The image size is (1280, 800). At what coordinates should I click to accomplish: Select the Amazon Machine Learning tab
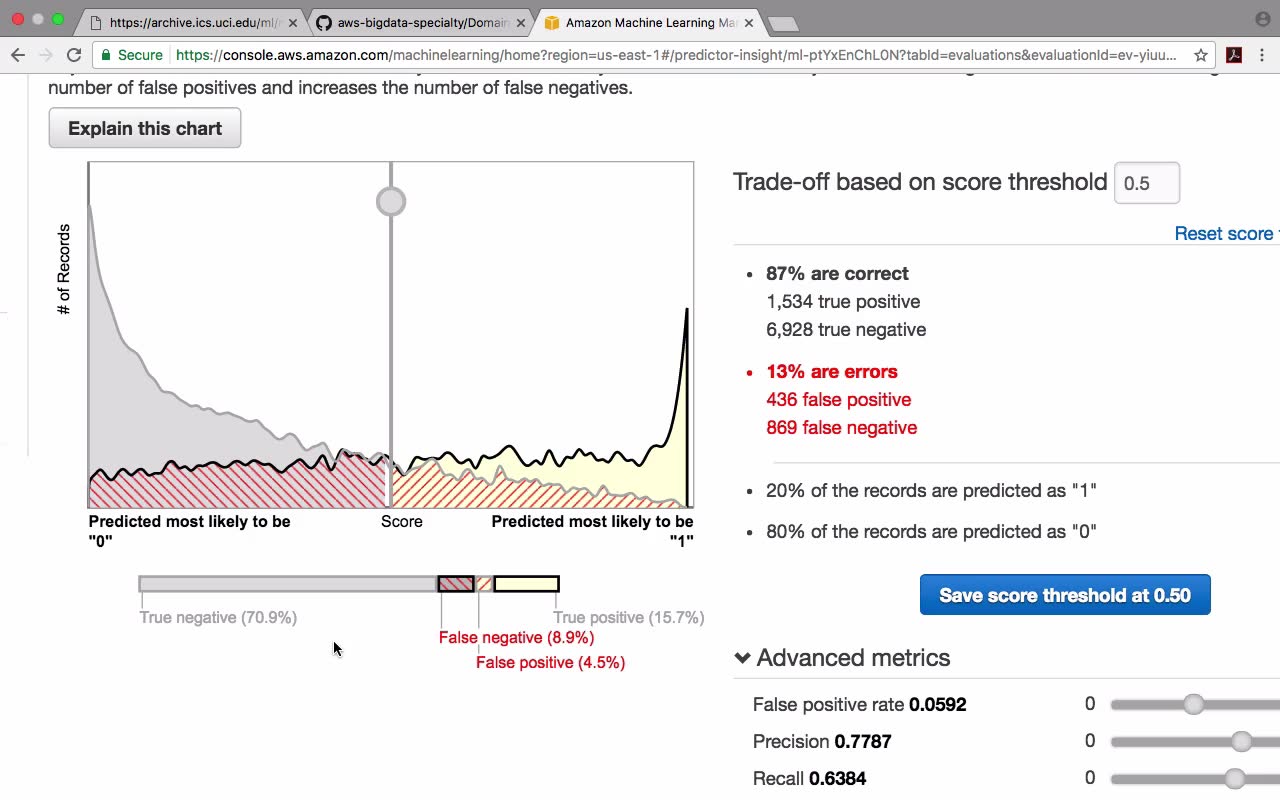coord(648,22)
